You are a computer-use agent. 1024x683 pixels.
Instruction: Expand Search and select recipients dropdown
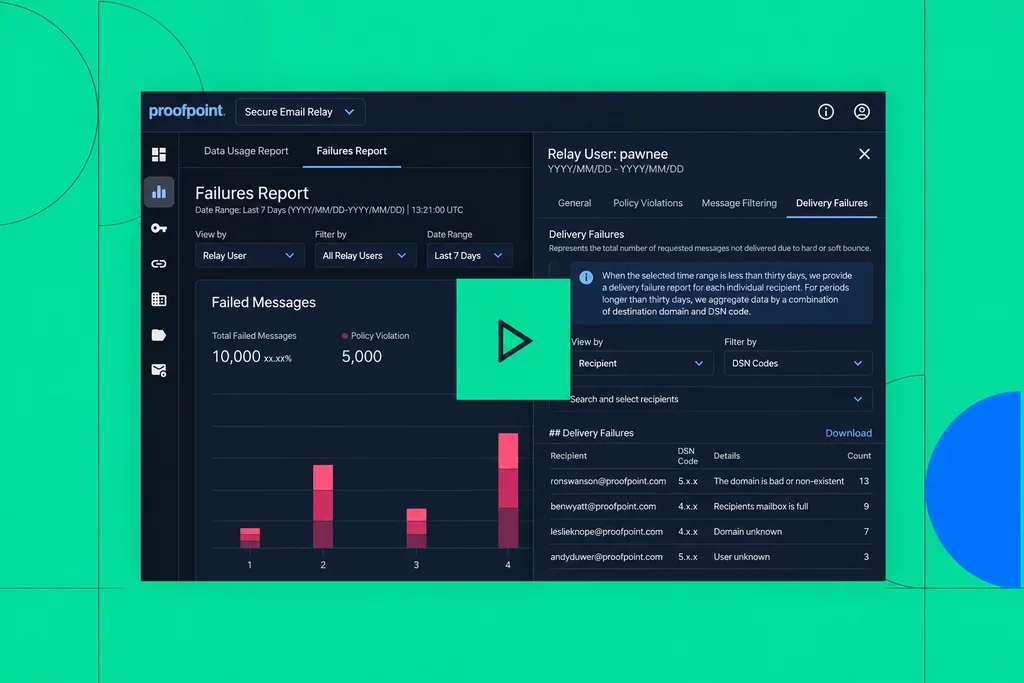tap(711, 399)
